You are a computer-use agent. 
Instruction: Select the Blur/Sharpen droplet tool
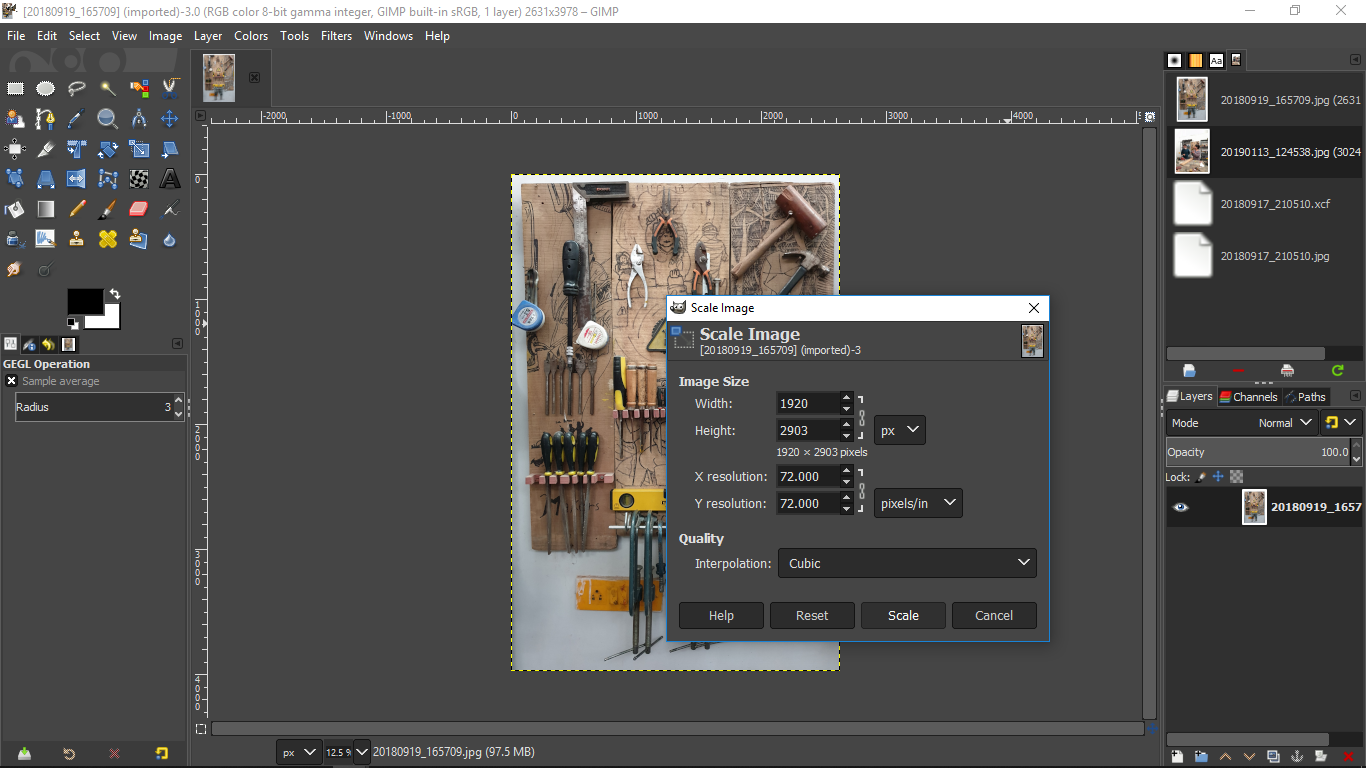point(170,239)
